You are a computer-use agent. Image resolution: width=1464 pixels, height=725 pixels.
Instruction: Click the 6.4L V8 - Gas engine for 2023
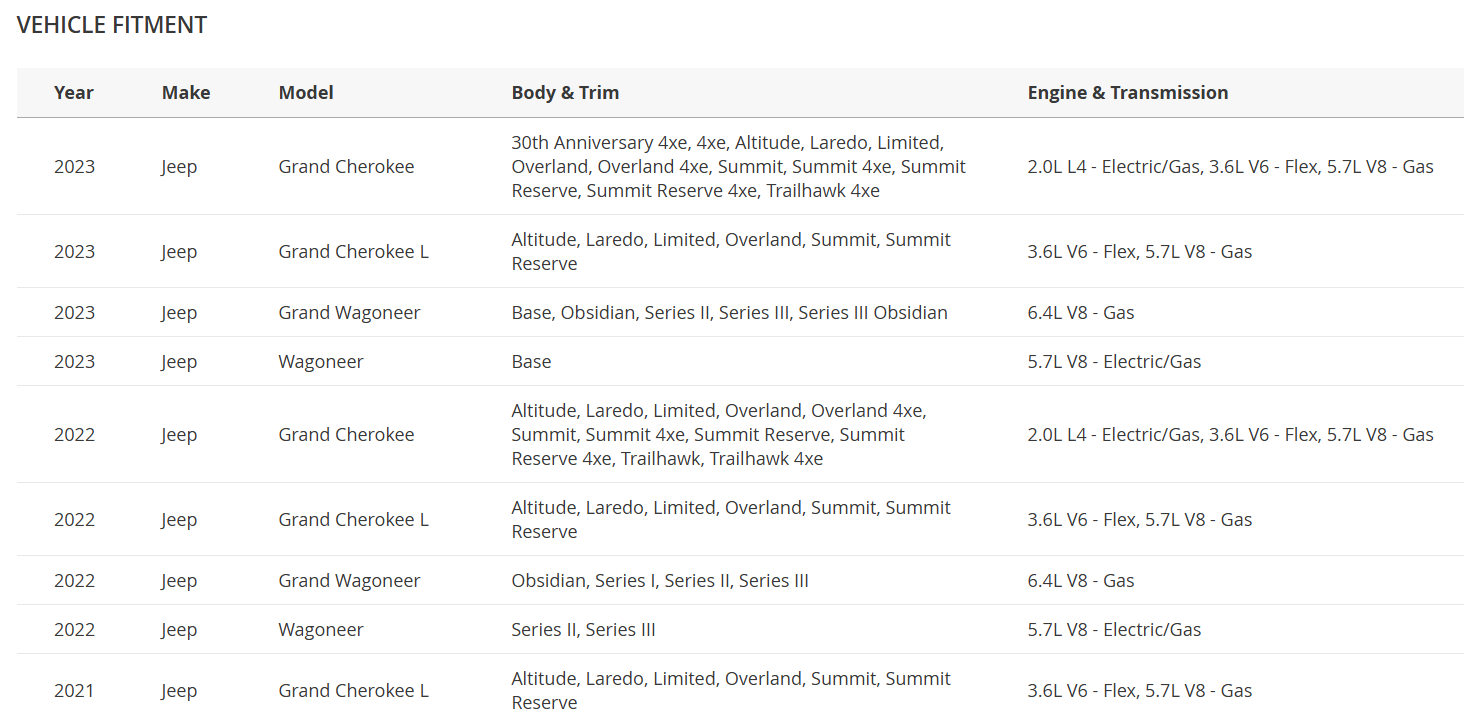pyautogui.click(x=1081, y=313)
